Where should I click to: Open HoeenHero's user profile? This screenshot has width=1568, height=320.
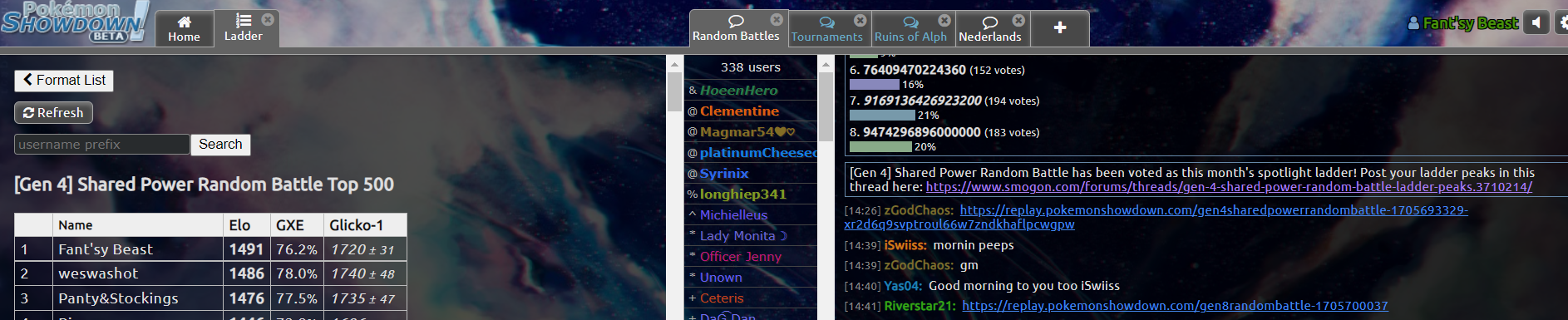click(751, 91)
